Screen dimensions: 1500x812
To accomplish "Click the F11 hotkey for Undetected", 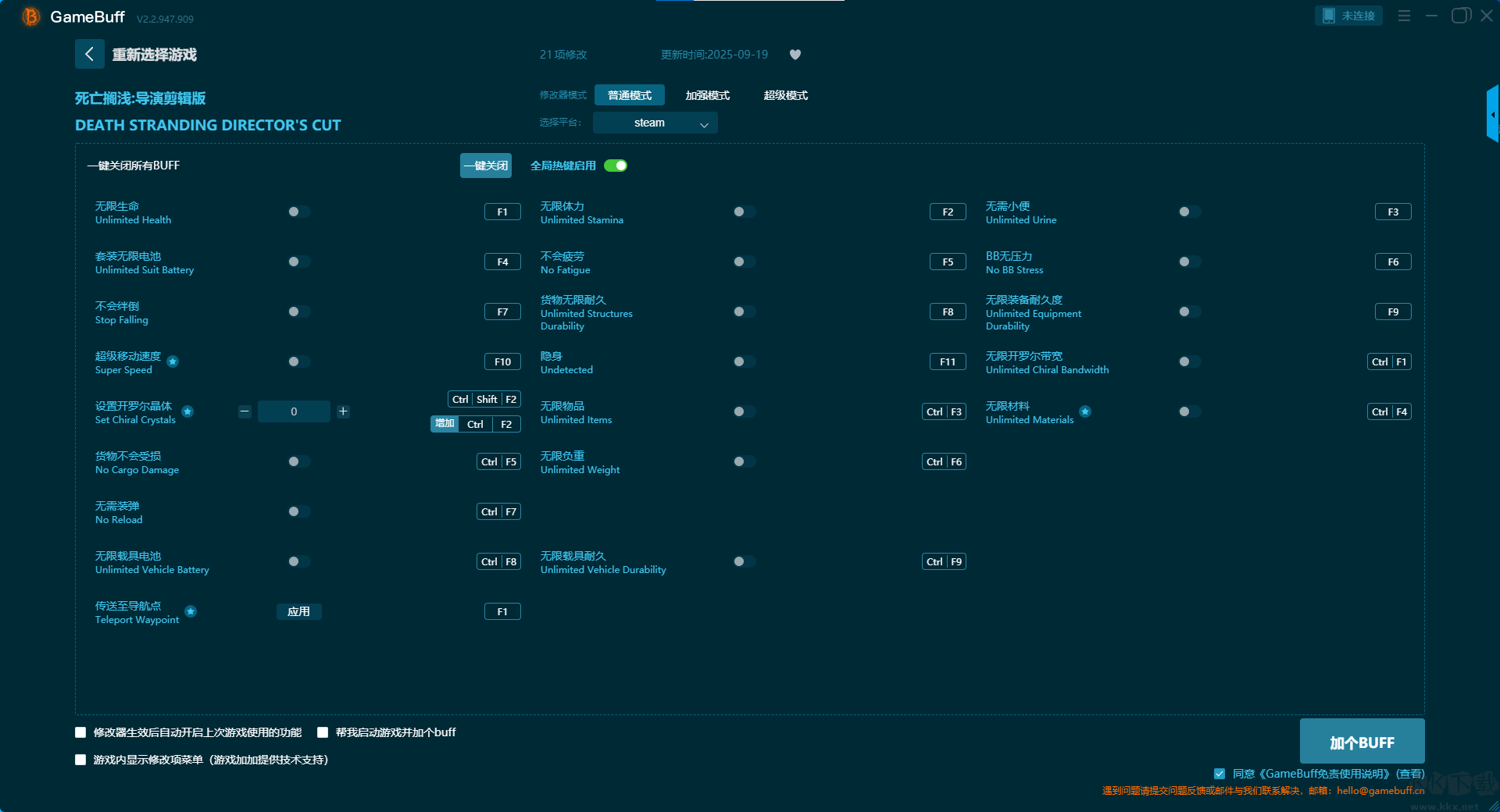I will tap(948, 361).
